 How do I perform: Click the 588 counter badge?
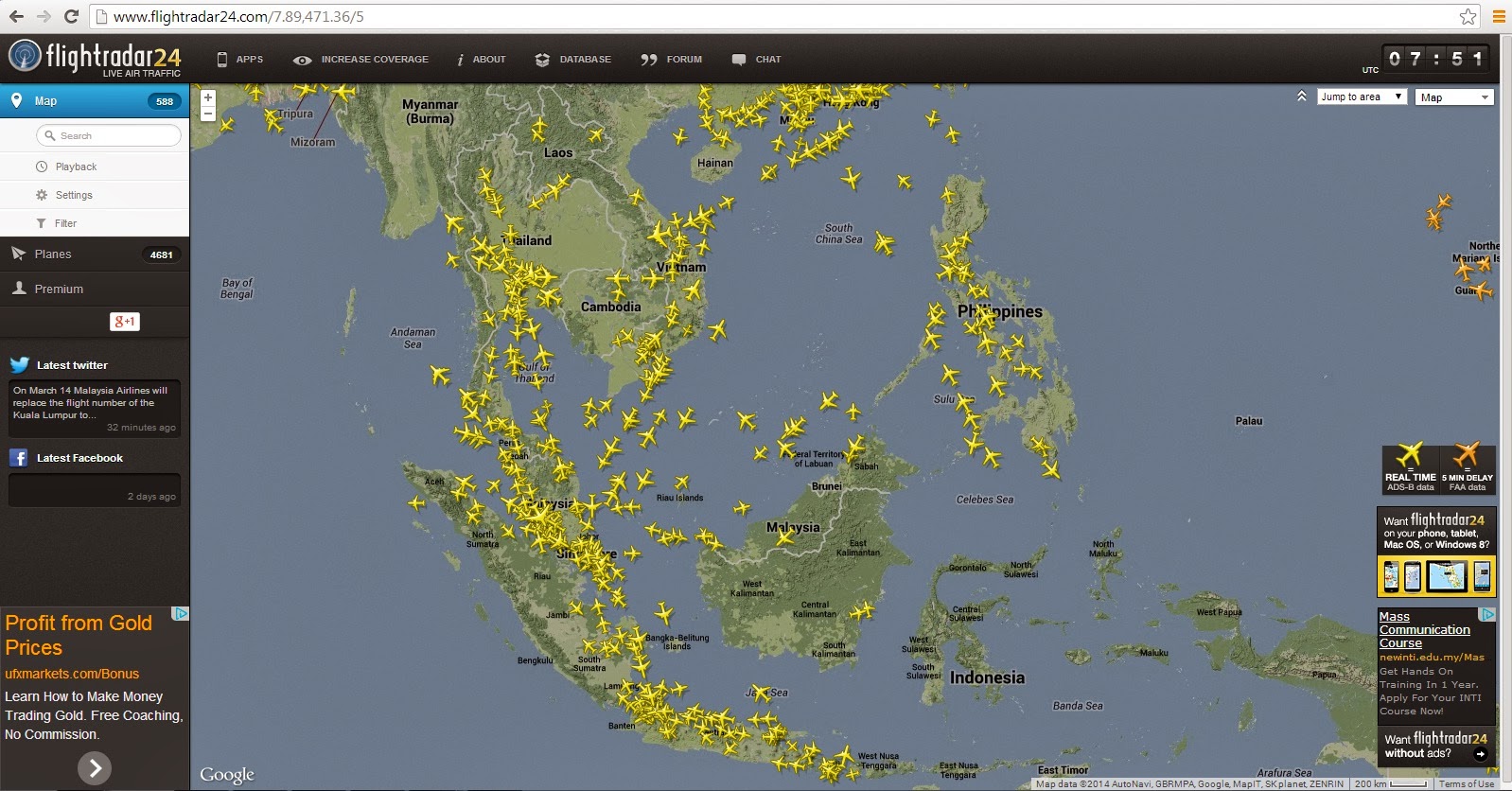tap(165, 101)
